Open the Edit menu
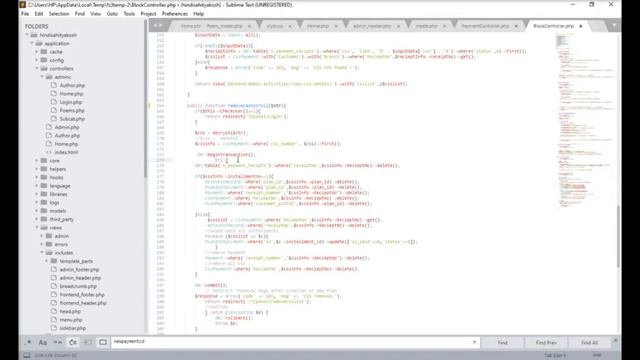 [39, 14]
